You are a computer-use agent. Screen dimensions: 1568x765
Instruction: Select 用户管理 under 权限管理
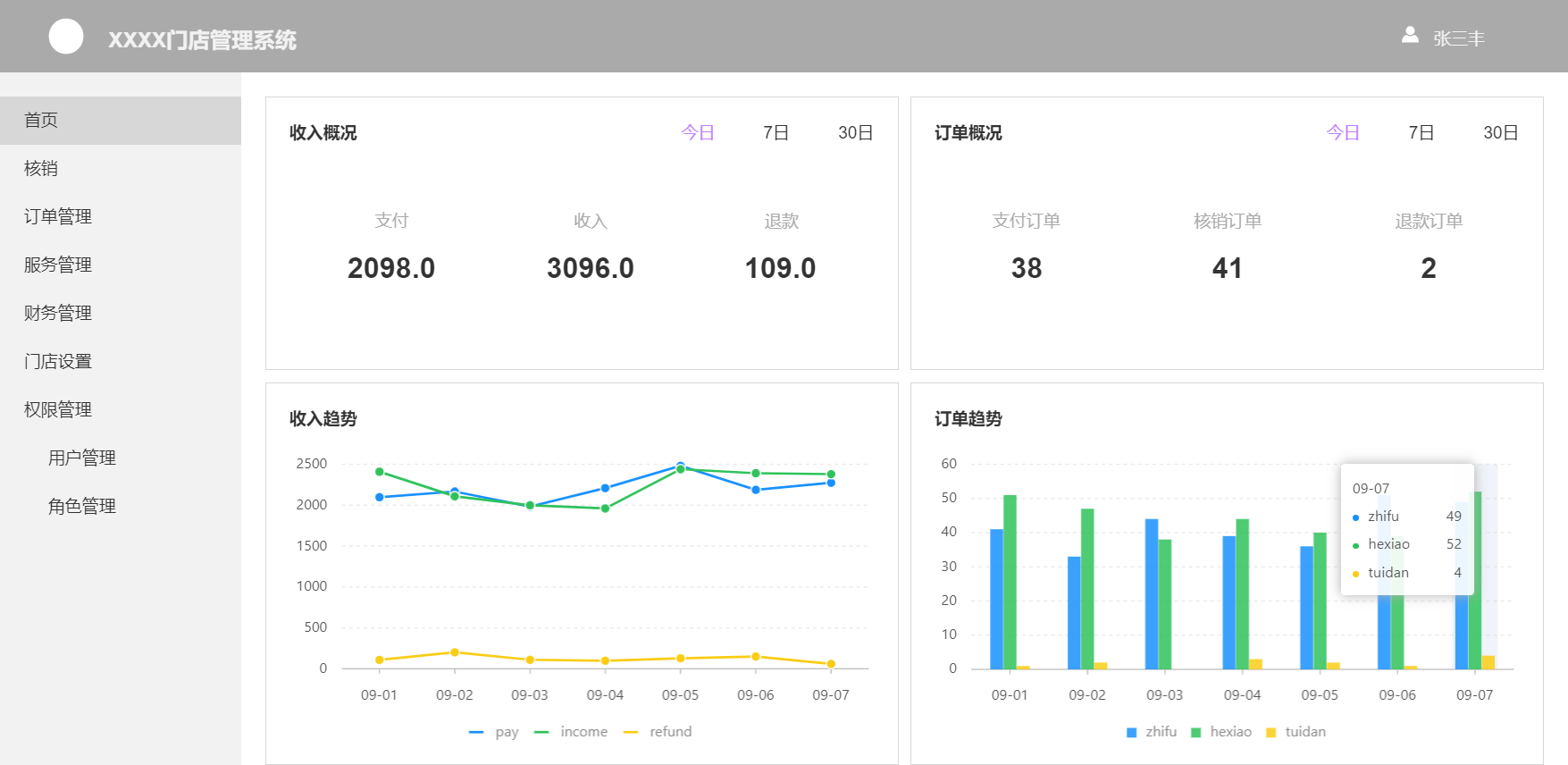(x=82, y=458)
